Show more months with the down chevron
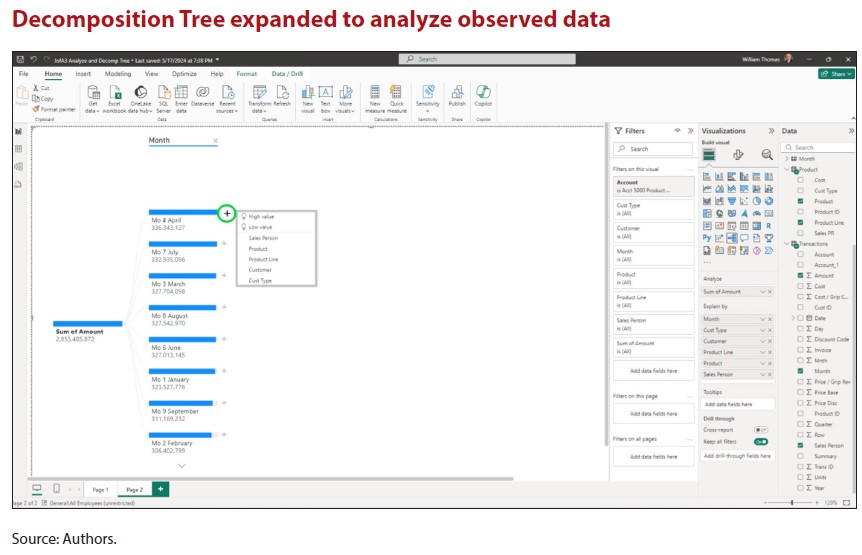This screenshot has height=555, width=862. (x=181, y=466)
